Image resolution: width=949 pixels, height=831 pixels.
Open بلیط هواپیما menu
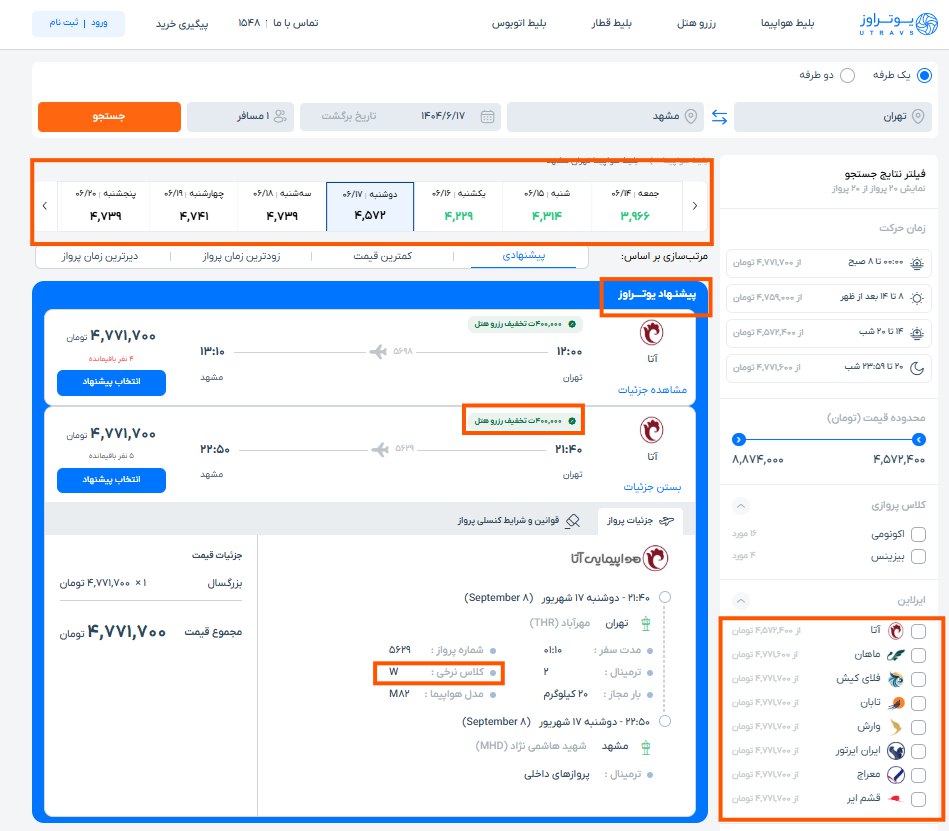click(787, 23)
